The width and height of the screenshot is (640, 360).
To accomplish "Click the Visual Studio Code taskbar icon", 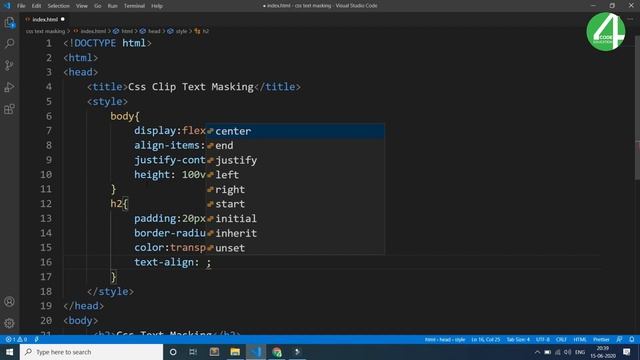I will (256, 352).
